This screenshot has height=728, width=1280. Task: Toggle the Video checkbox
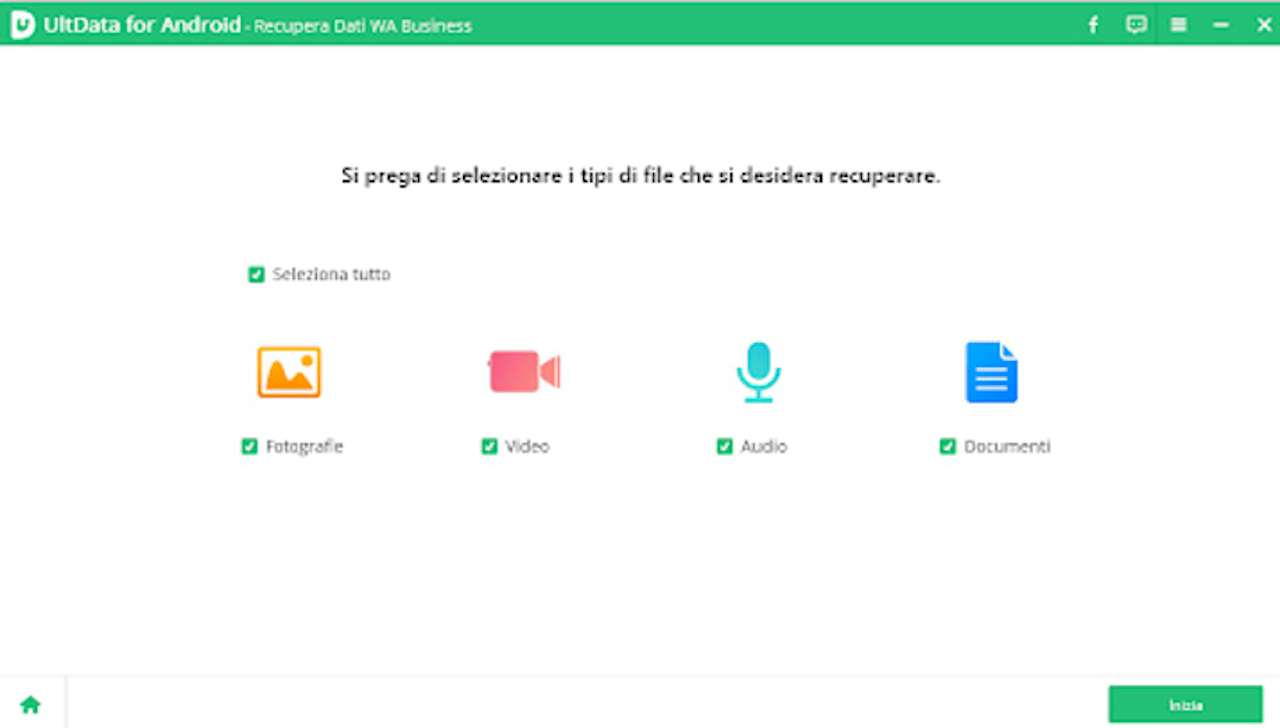(489, 447)
